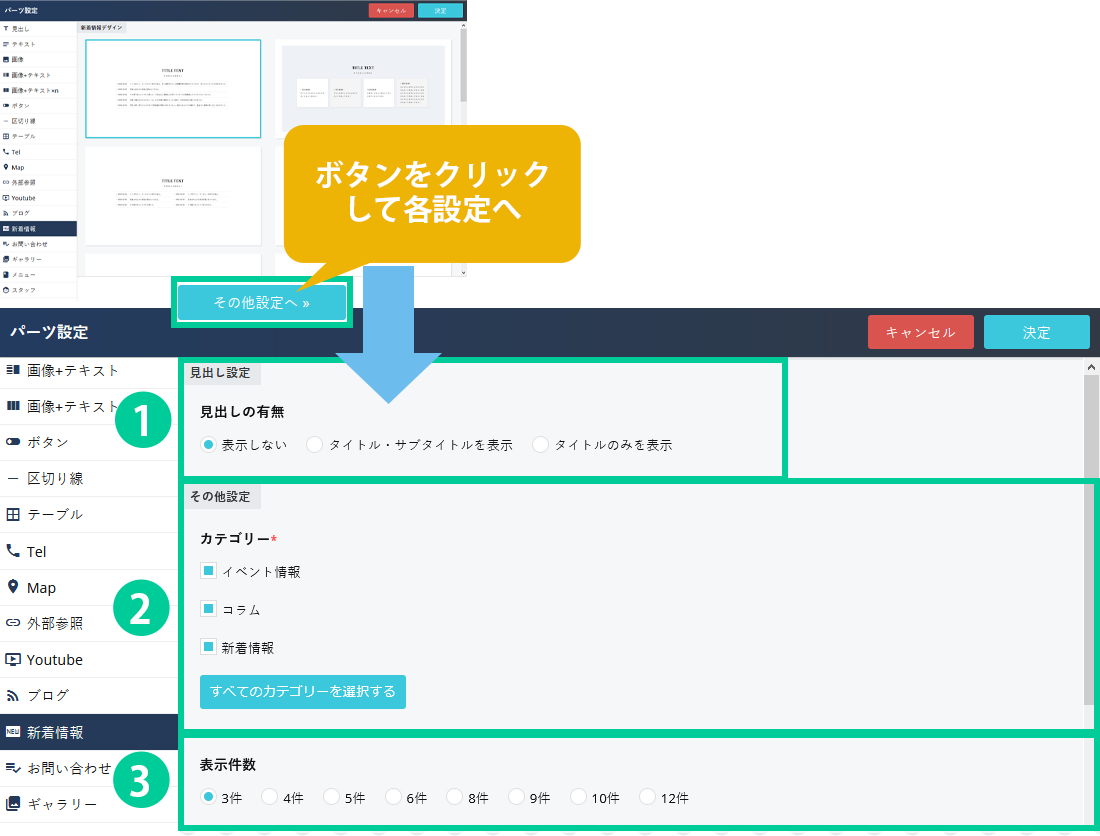Select the ボタン toggle icon
The height and width of the screenshot is (836, 1100).
click(x=13, y=442)
